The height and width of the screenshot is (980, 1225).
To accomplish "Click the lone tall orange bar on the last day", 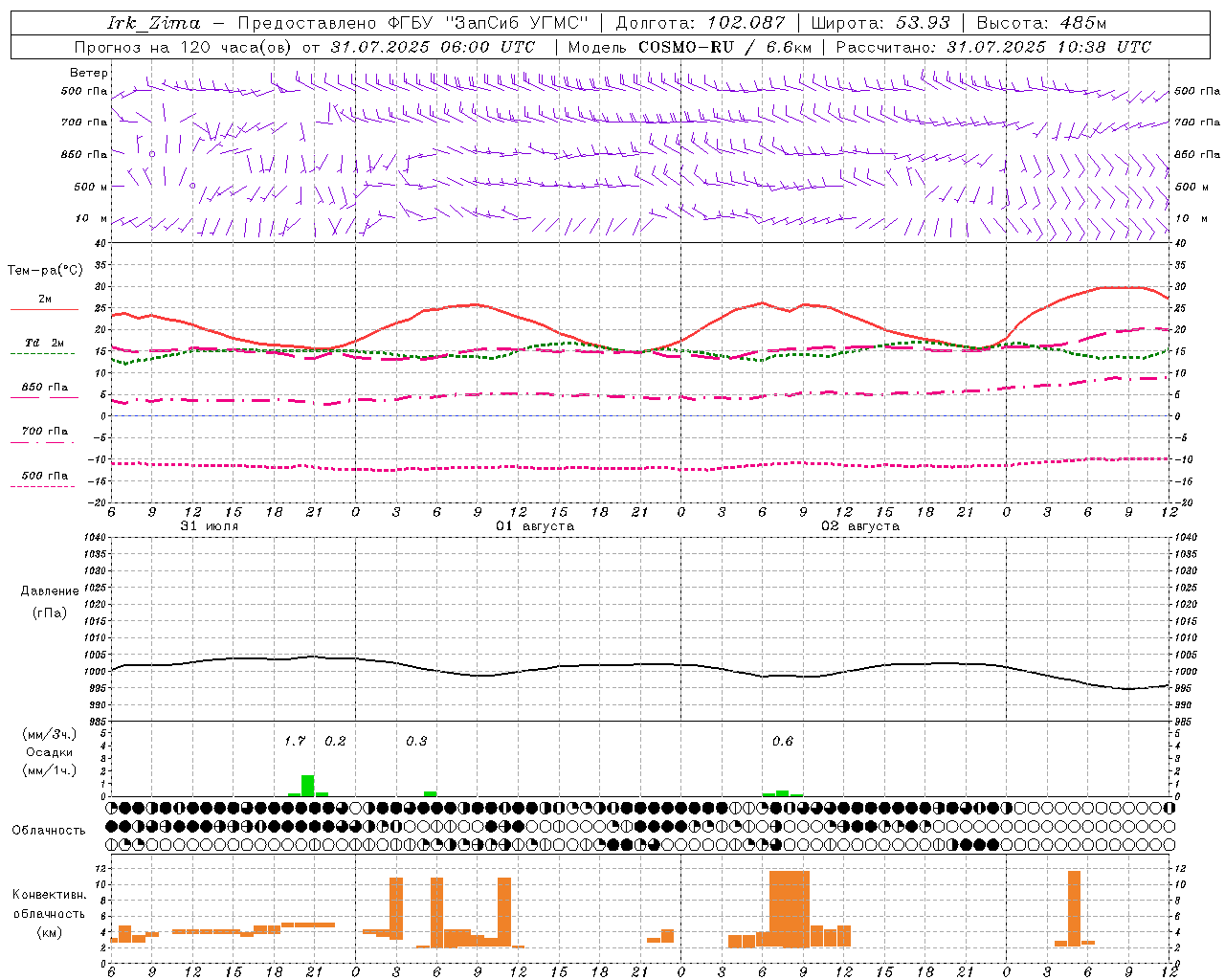I will click(x=1074, y=909).
